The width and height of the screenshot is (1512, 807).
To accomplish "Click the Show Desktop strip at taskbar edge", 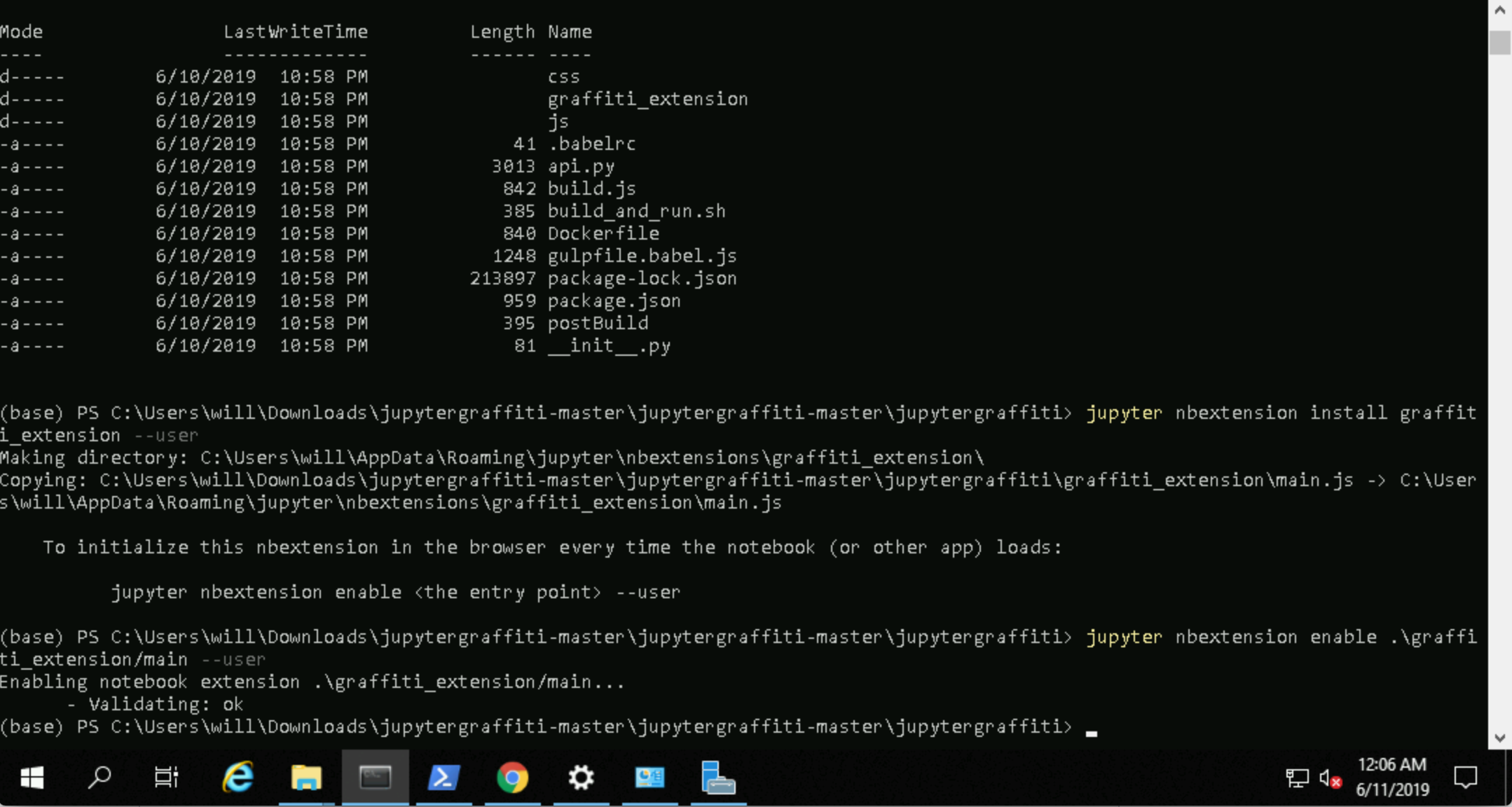I will pos(1508,778).
